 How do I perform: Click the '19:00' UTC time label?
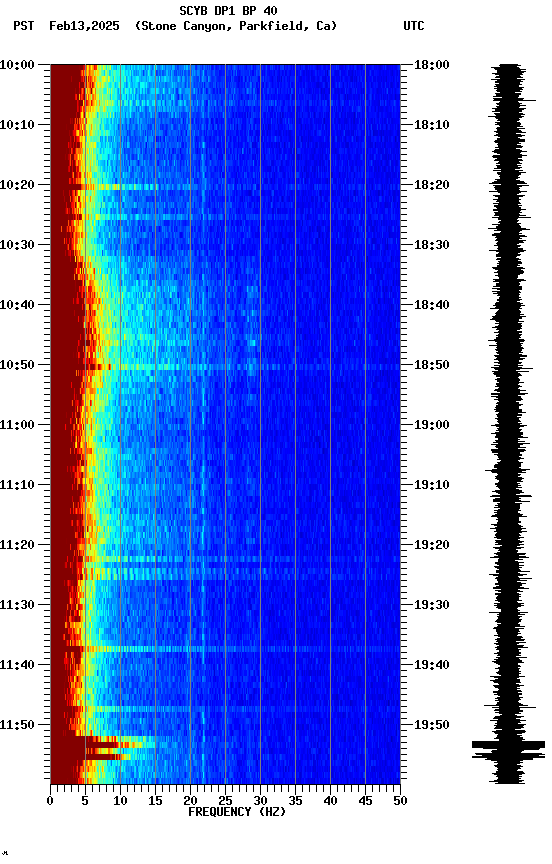[x=432, y=425]
